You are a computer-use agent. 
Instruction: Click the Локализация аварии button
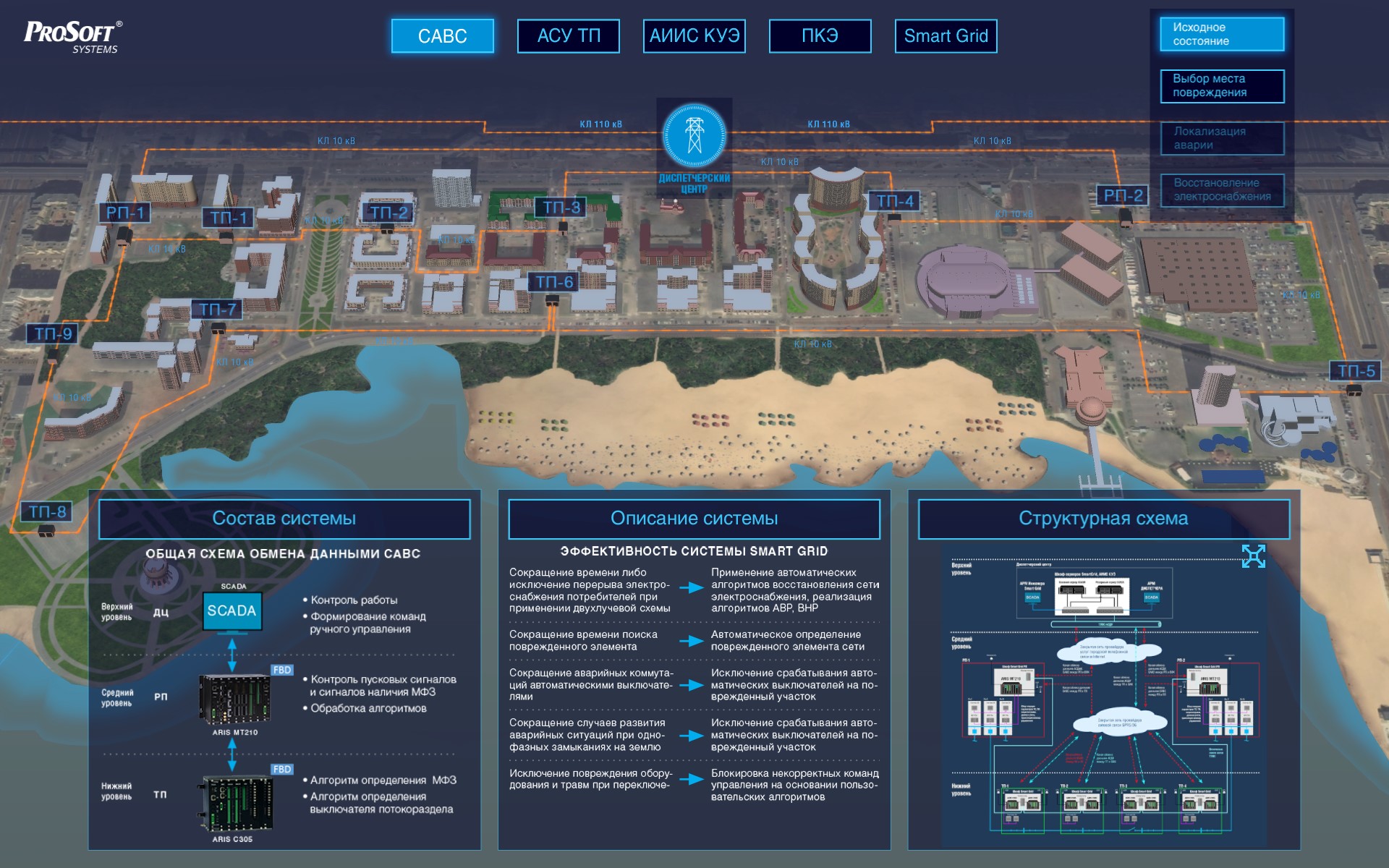click(x=1222, y=138)
